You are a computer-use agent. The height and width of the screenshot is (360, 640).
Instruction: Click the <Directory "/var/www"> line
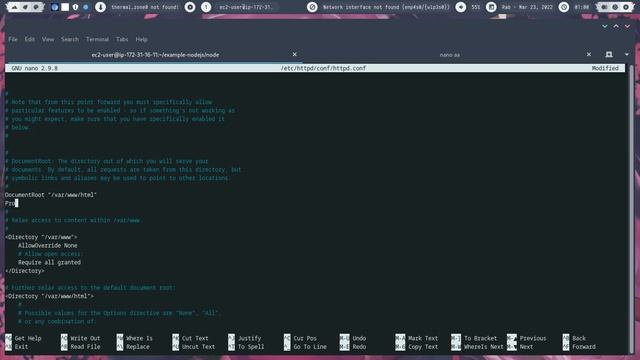pos(41,237)
